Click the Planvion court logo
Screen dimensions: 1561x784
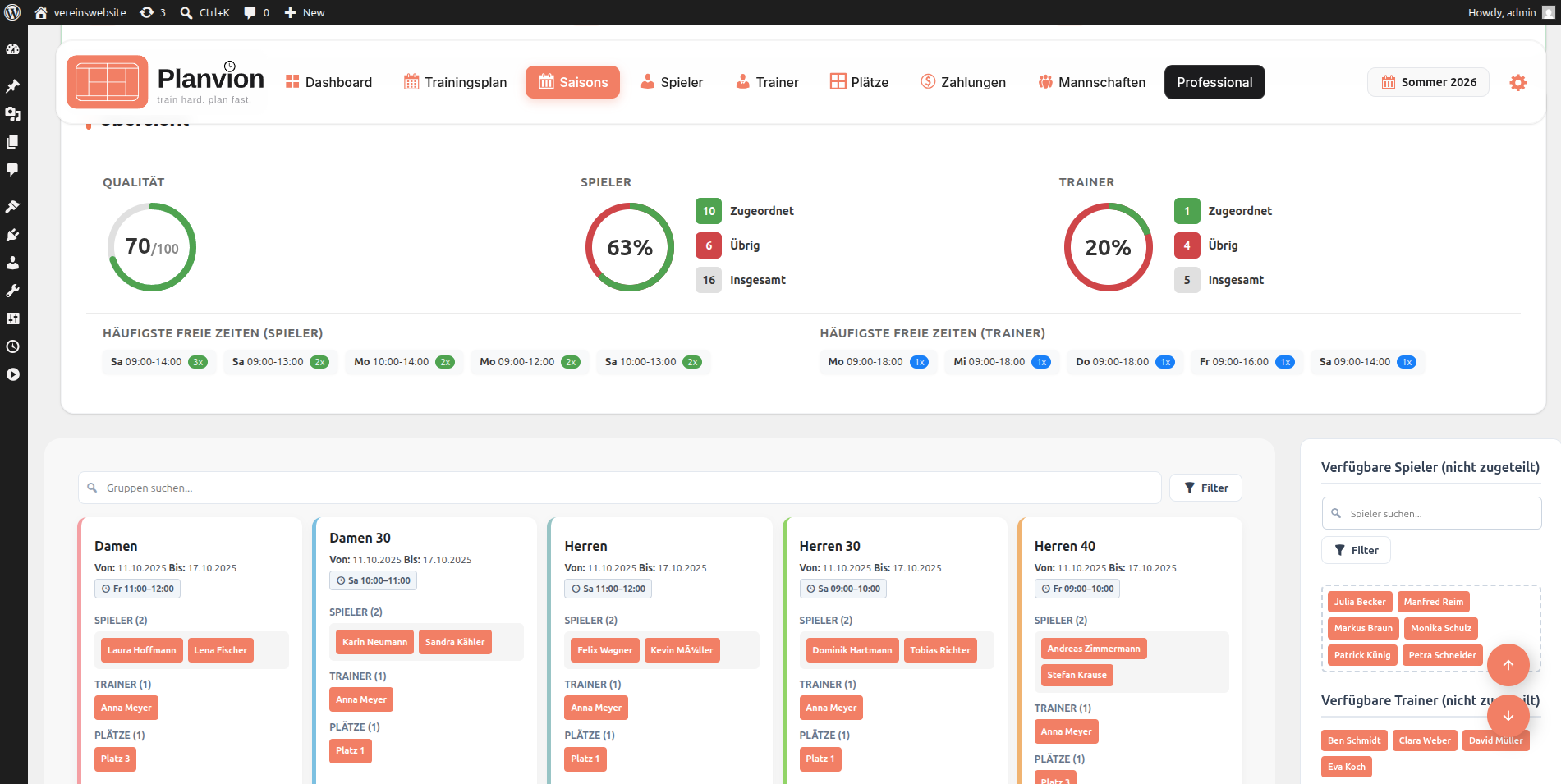pos(108,82)
